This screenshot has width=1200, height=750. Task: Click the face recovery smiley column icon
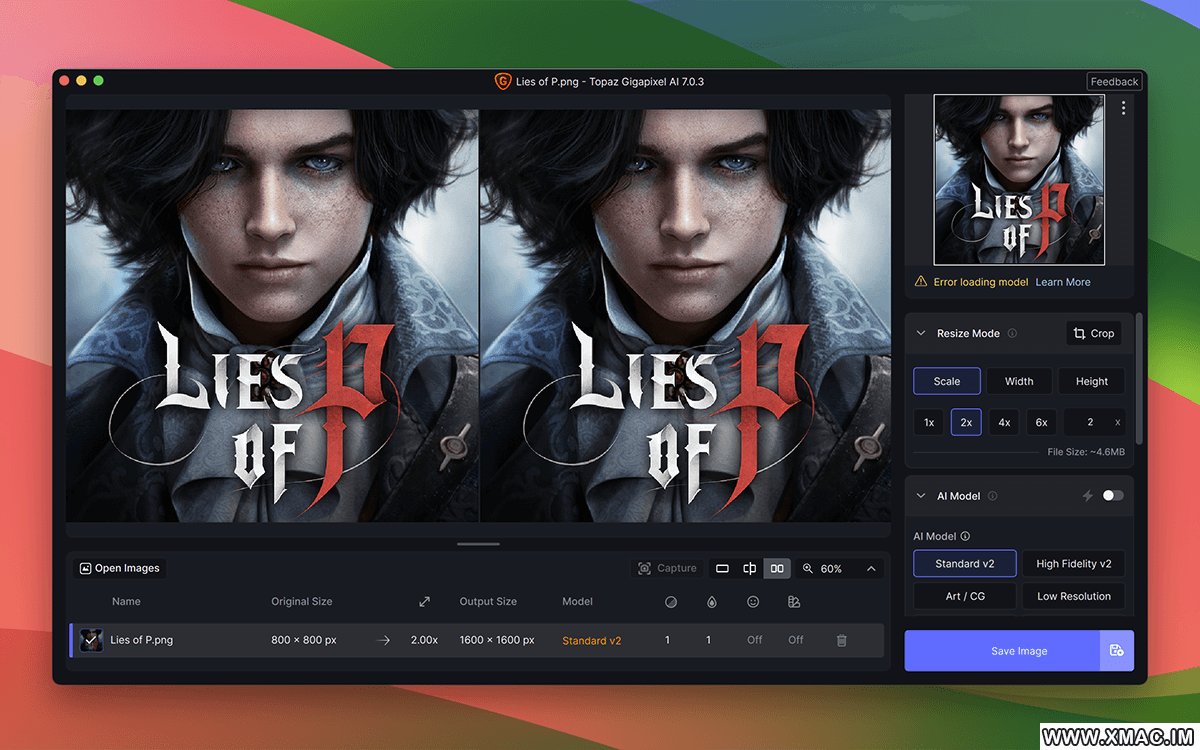tap(753, 602)
